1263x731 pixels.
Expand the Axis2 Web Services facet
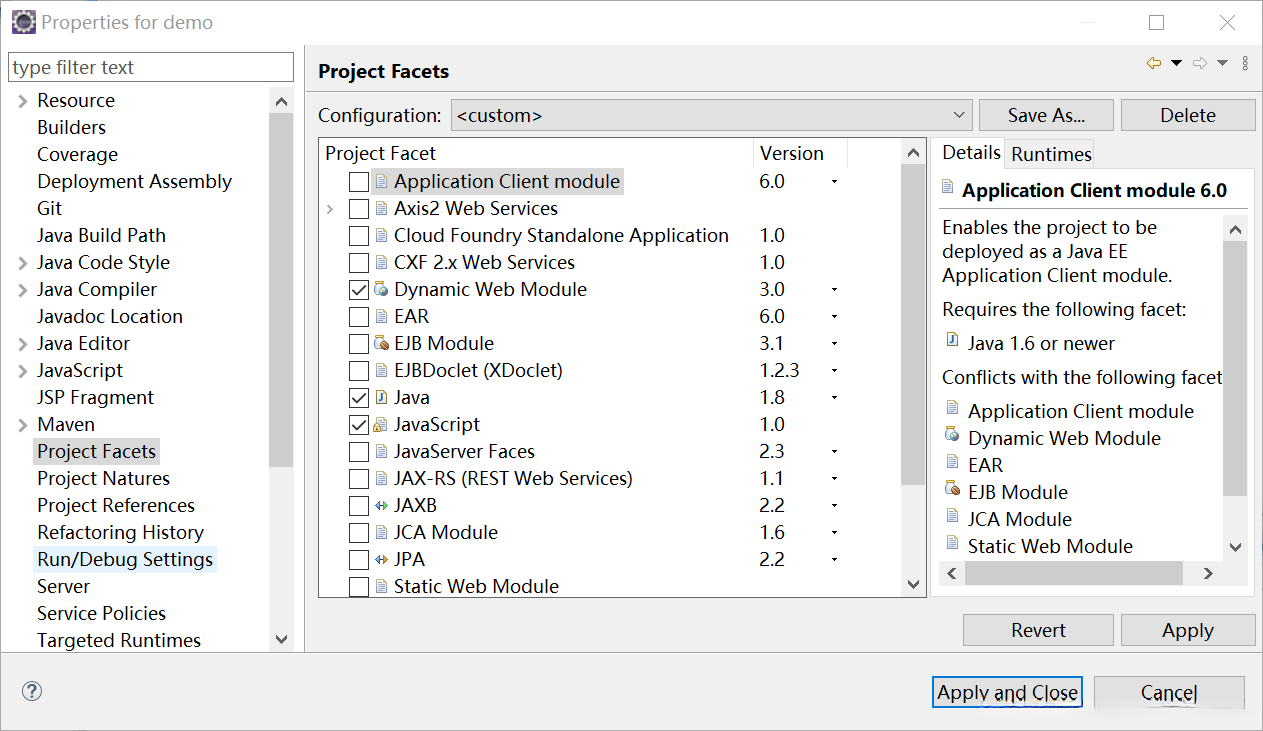pos(331,209)
